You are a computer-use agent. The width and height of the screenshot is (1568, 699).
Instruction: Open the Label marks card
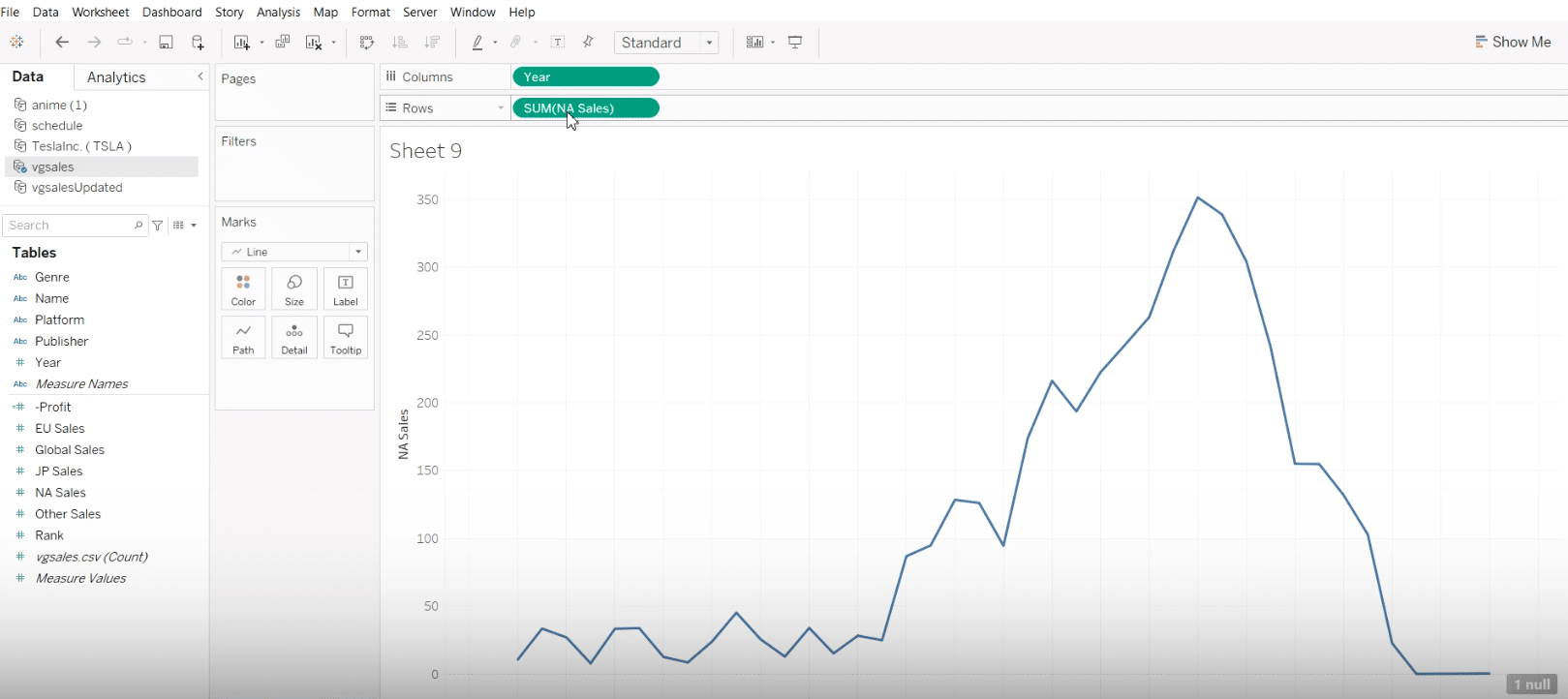tap(346, 289)
